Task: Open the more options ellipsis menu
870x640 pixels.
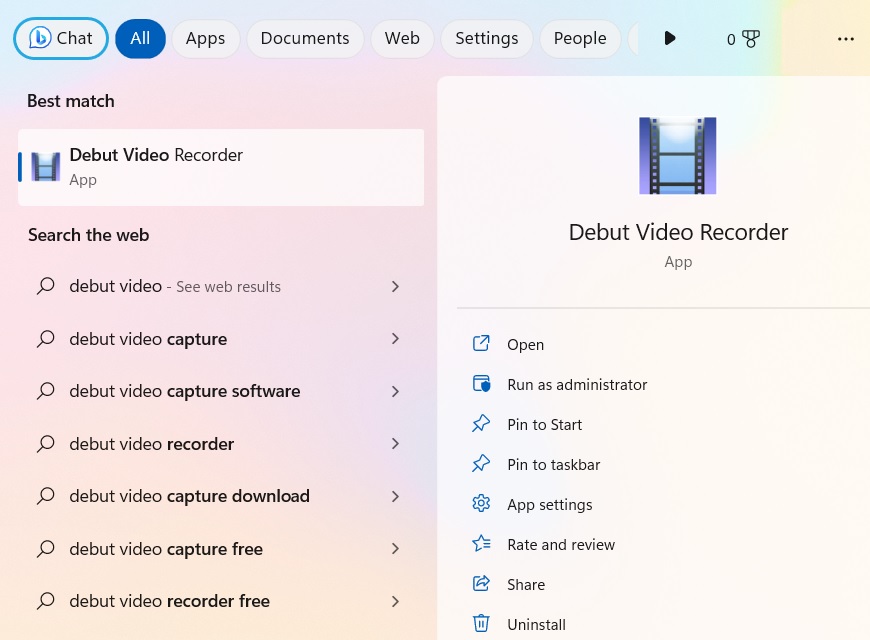Action: [x=845, y=38]
